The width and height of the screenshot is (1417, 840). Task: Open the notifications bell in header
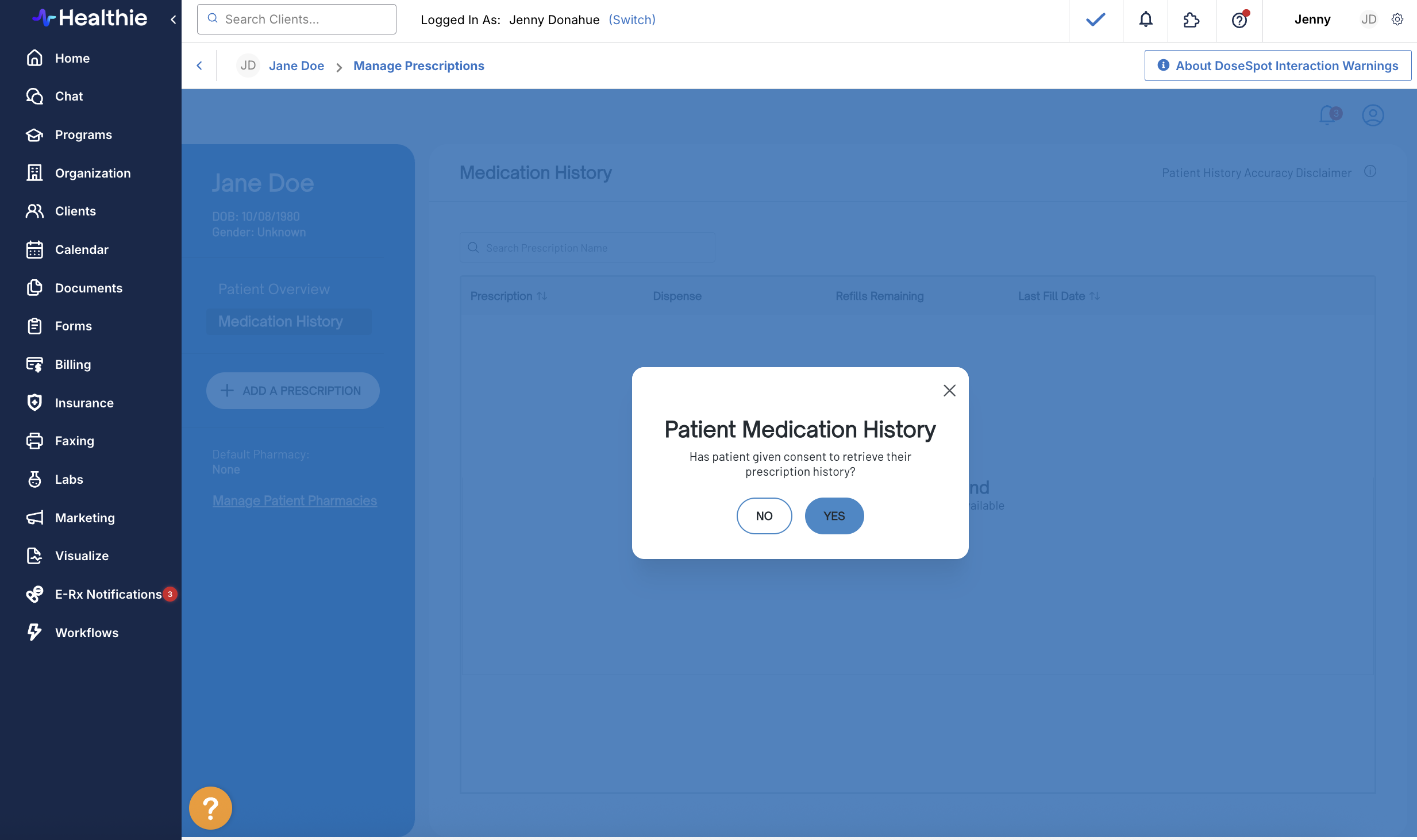pos(1146,20)
